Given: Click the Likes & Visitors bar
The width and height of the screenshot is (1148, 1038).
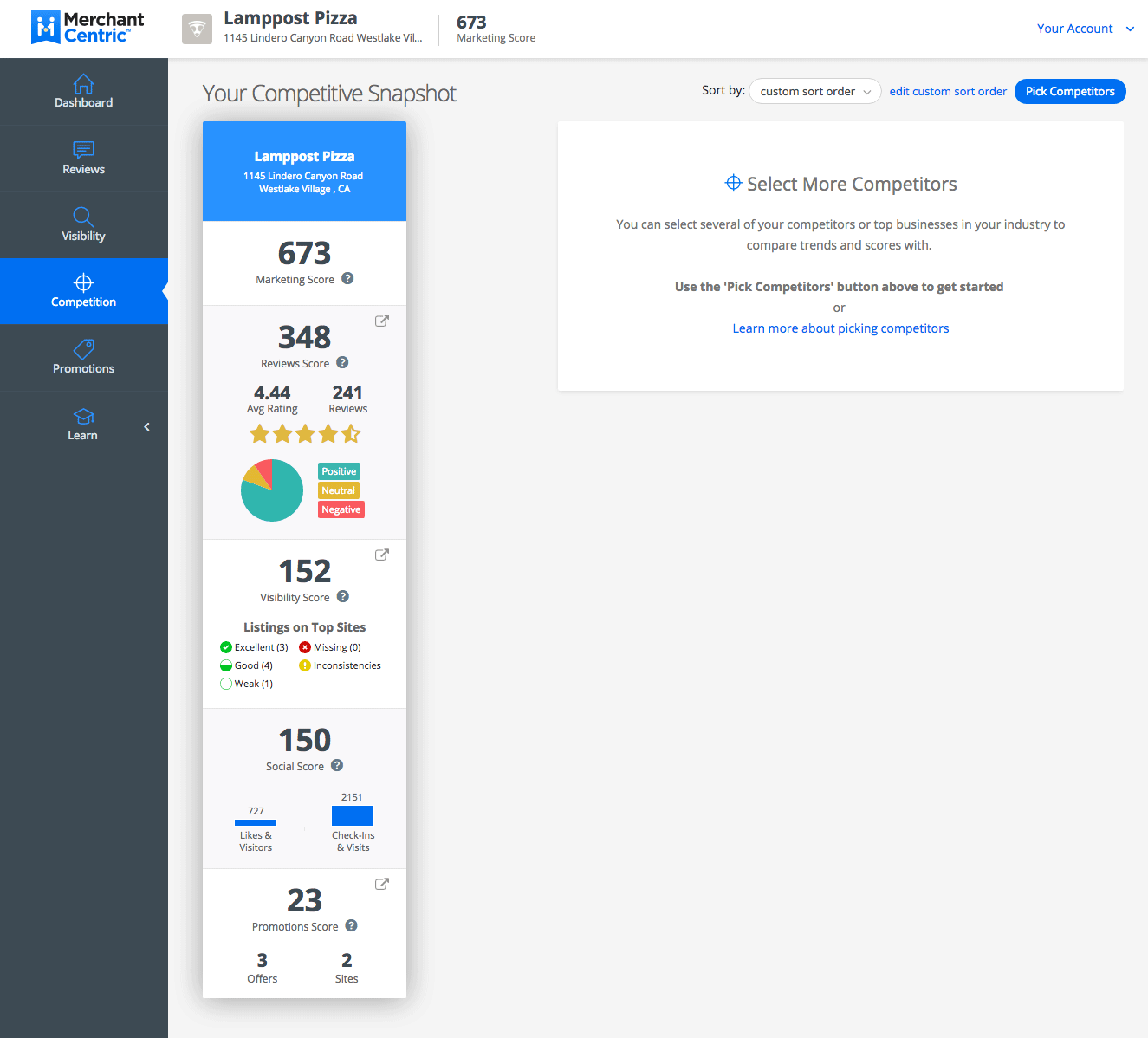Looking at the screenshot, I should (256, 822).
